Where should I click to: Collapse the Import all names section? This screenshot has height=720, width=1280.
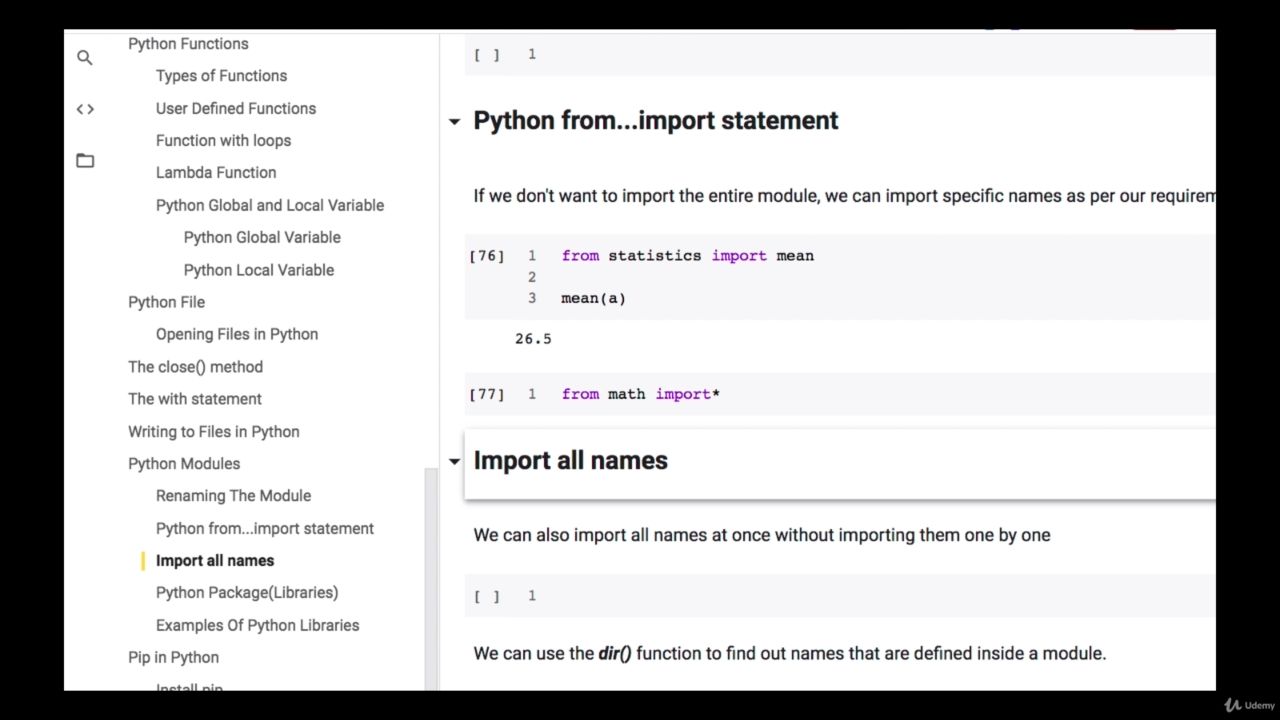[x=454, y=462]
